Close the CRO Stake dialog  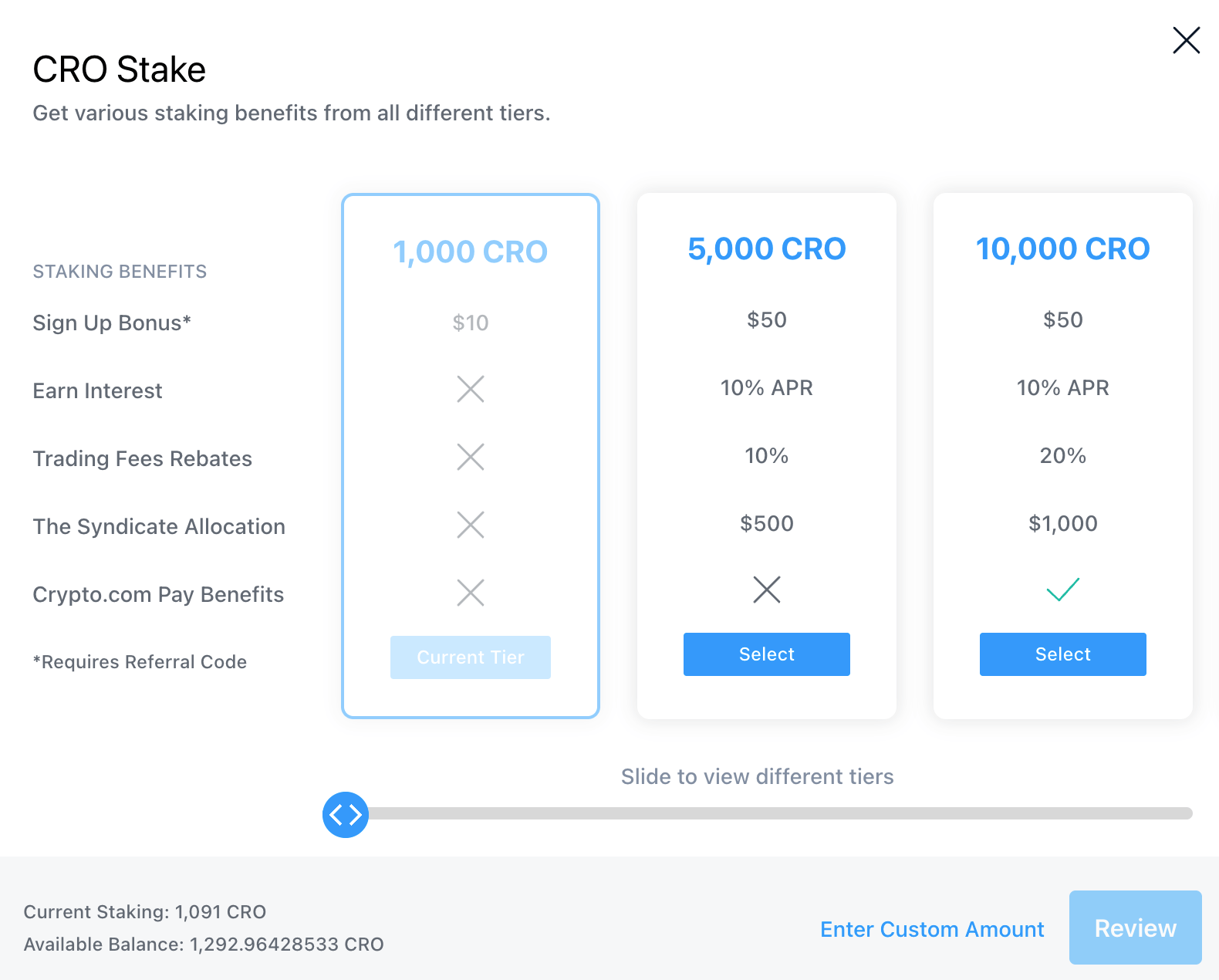click(x=1186, y=40)
